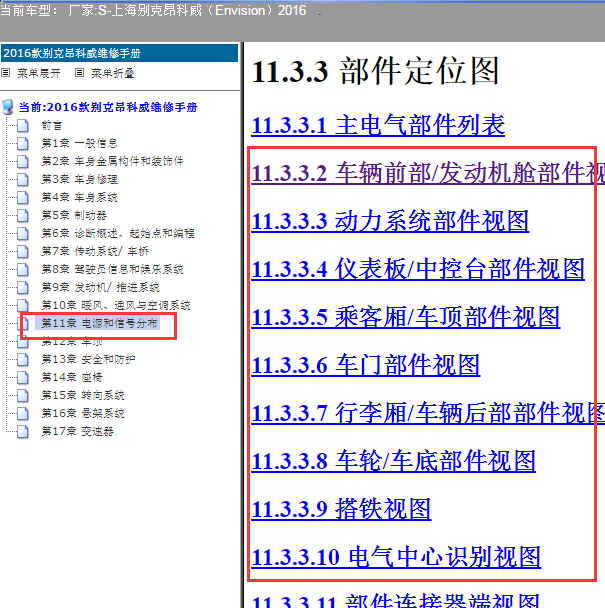Open link 11.3.3.5 乘客厢/车顶部件视图

coord(406,317)
